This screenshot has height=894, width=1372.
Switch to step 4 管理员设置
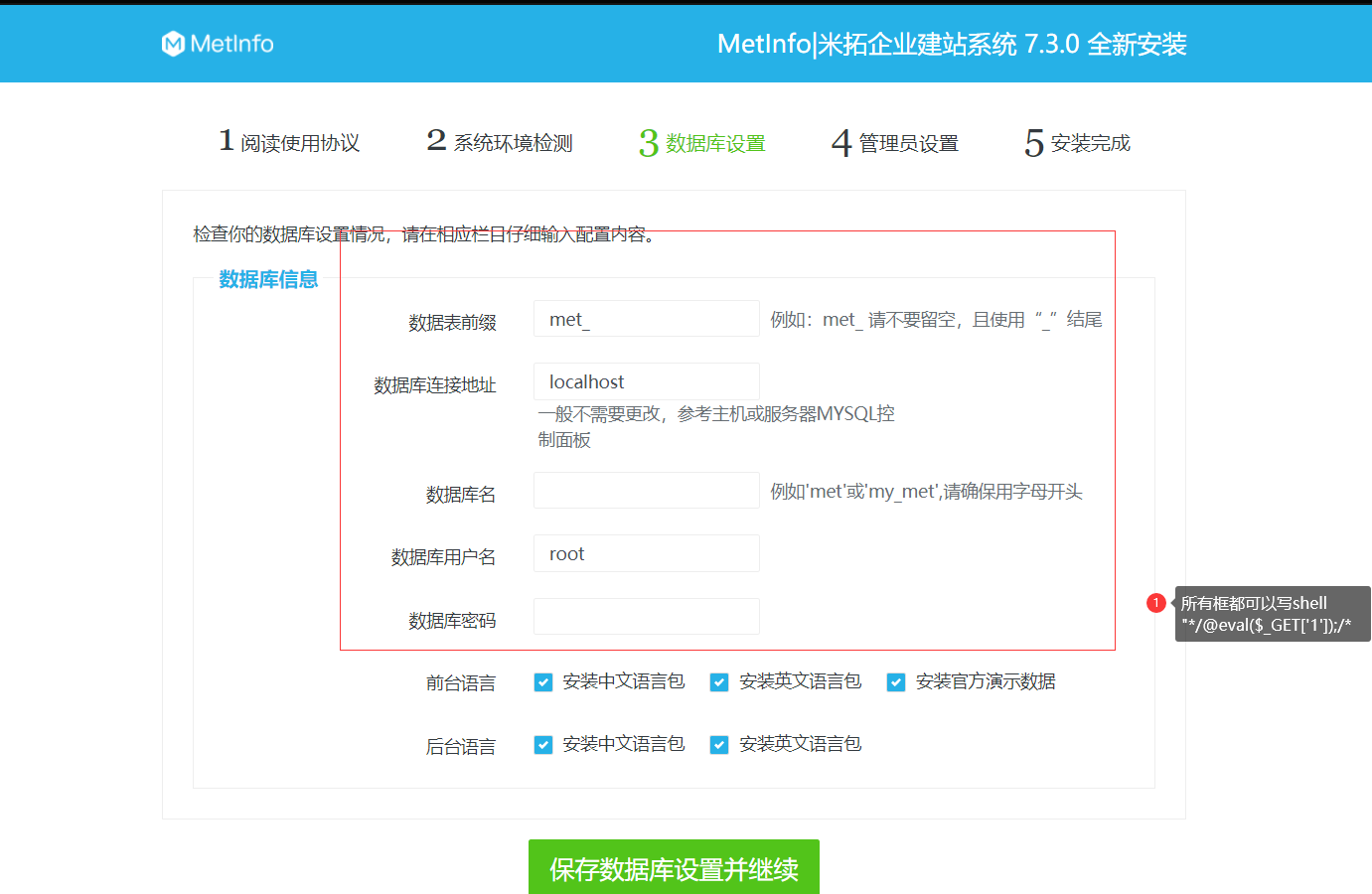(893, 142)
